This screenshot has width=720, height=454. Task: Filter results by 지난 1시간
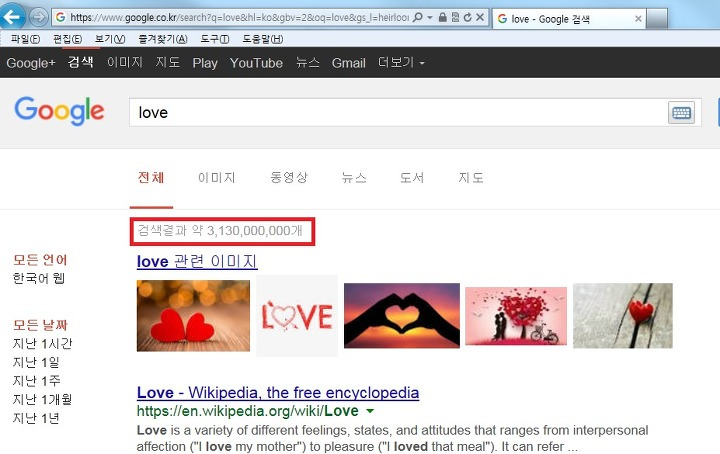tap(42, 343)
